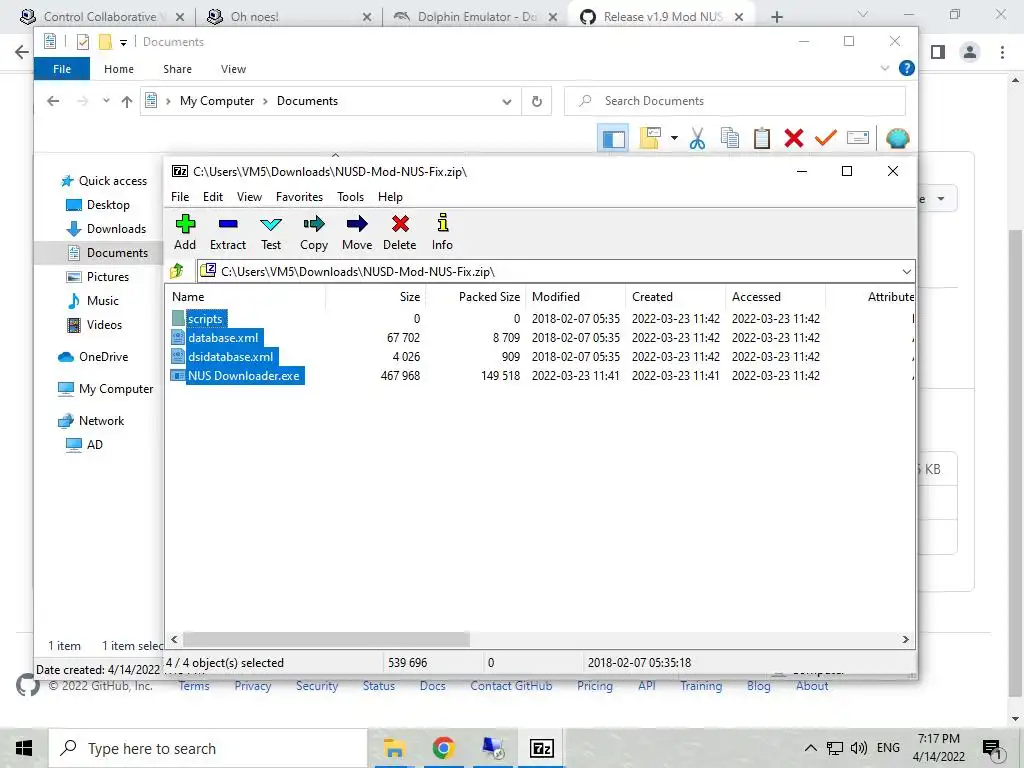Viewport: 1024px width, 768px height.
Task: Click the 7-Zip taskbar icon
Action: pos(542,748)
